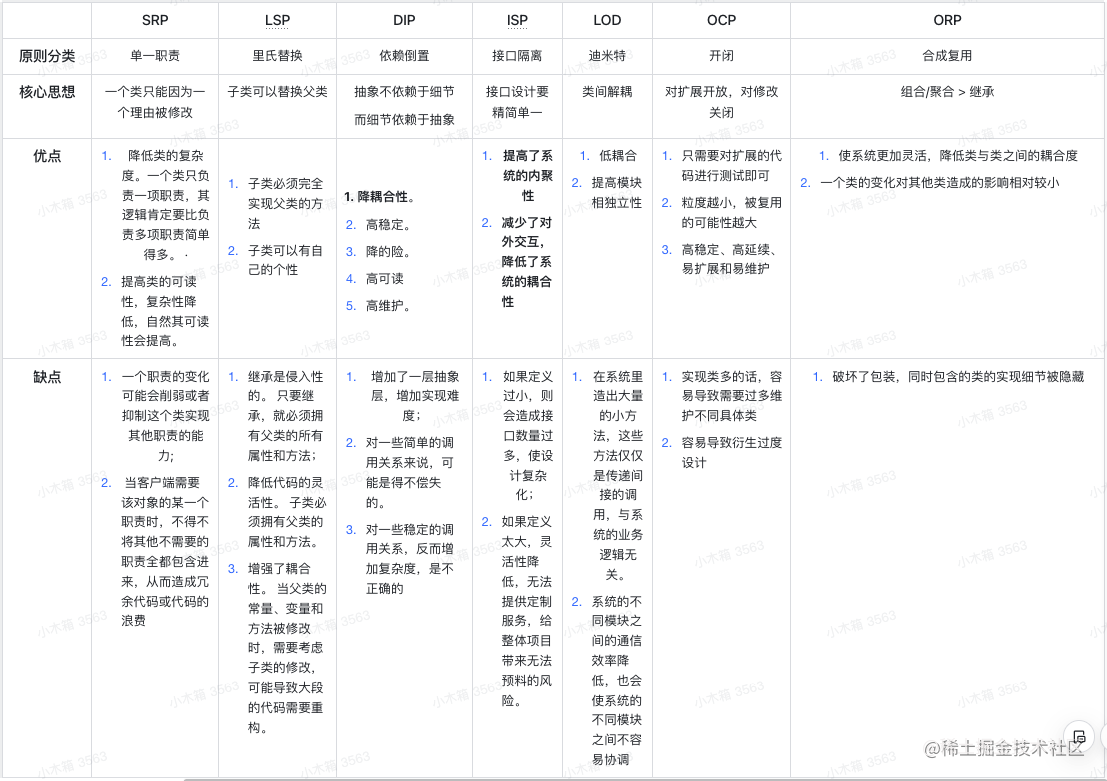Image resolution: width=1107 pixels, height=781 pixels.
Task: Click the SRP drawback 当客户端需要该对象的某一个职责时
Action: (165, 552)
